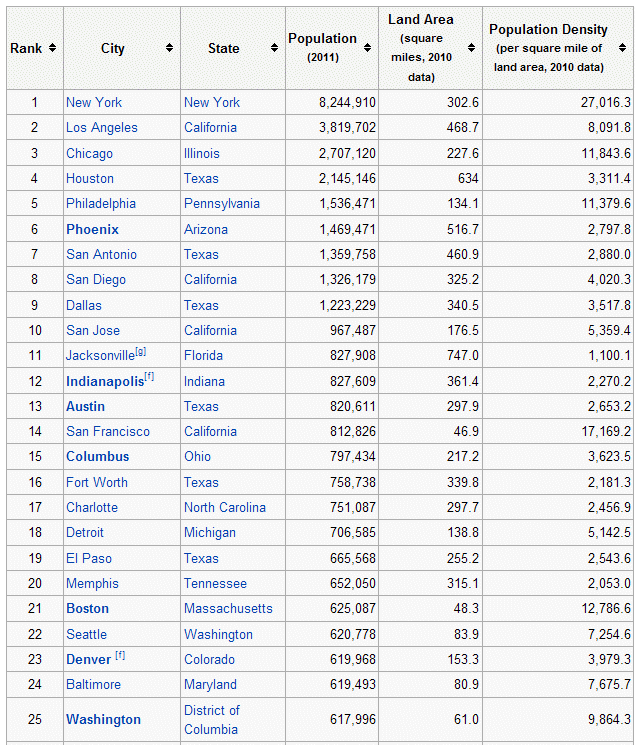Viewport: 636px width, 745px height.
Task: Open the Charlotte link
Action: 92,507
